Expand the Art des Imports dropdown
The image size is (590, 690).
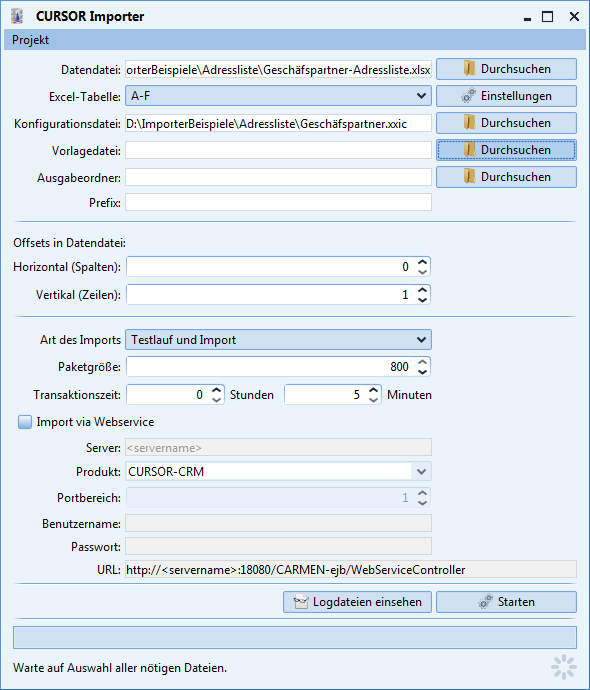point(278,340)
